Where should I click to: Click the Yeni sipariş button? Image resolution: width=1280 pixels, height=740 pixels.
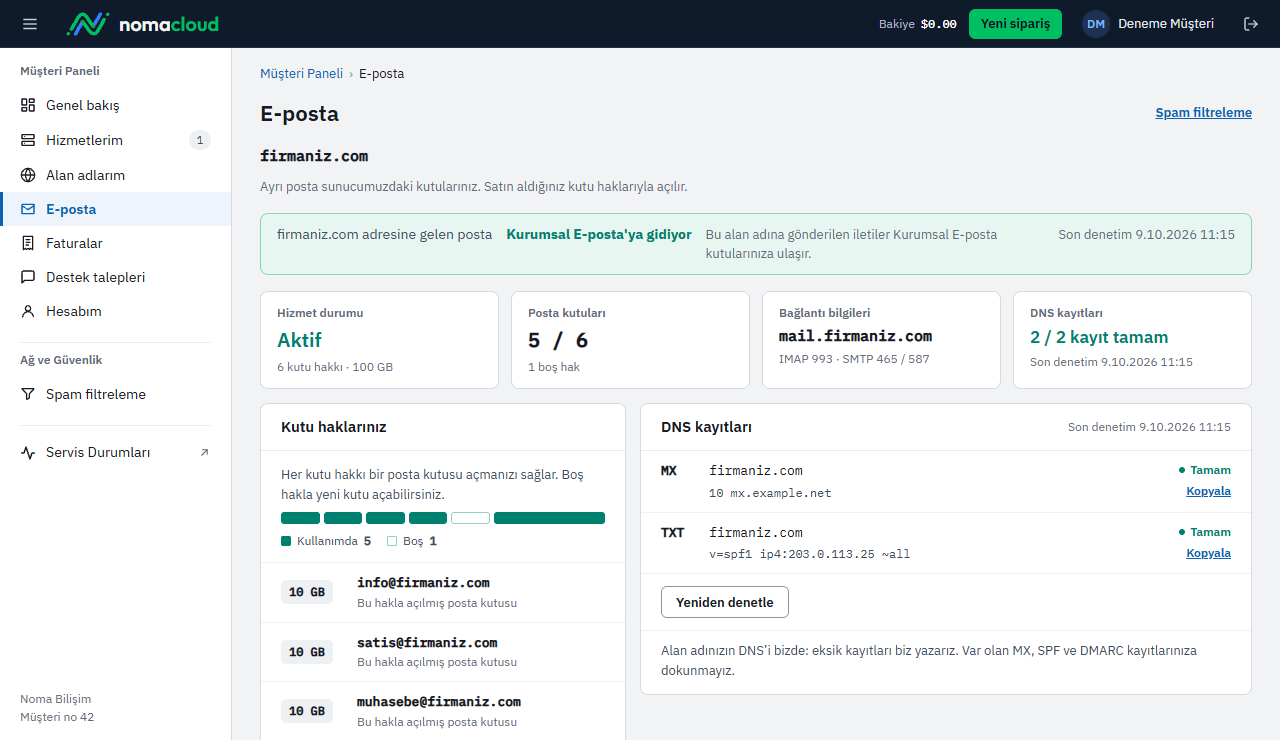coord(1015,24)
